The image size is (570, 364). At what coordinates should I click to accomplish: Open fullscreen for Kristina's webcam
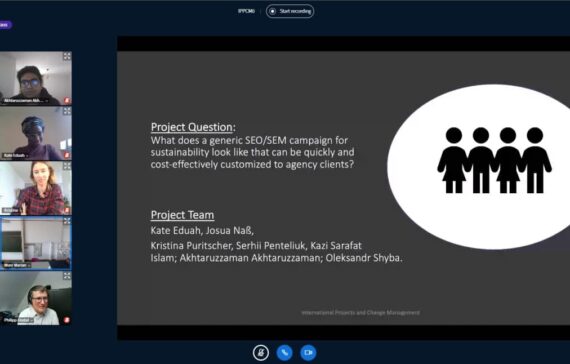(67, 166)
